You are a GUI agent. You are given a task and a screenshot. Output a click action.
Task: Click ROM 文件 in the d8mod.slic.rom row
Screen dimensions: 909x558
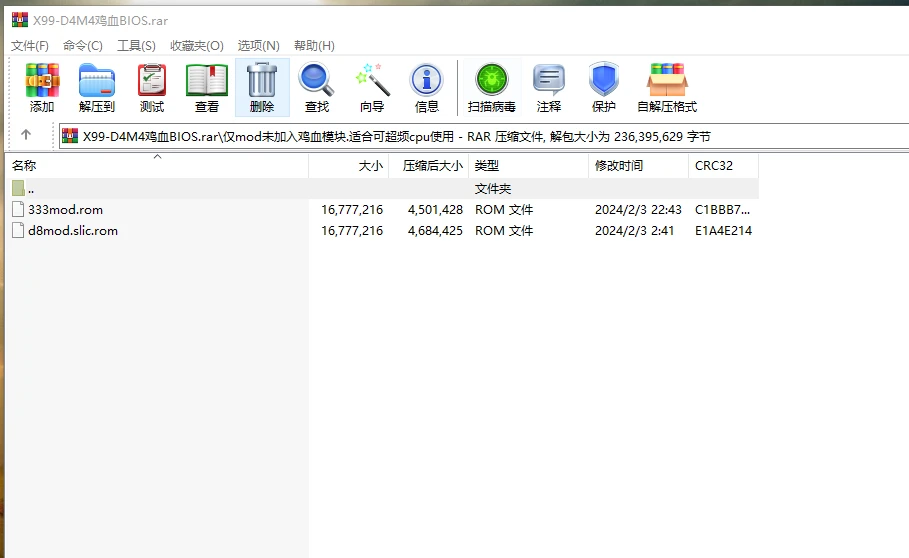(x=504, y=231)
